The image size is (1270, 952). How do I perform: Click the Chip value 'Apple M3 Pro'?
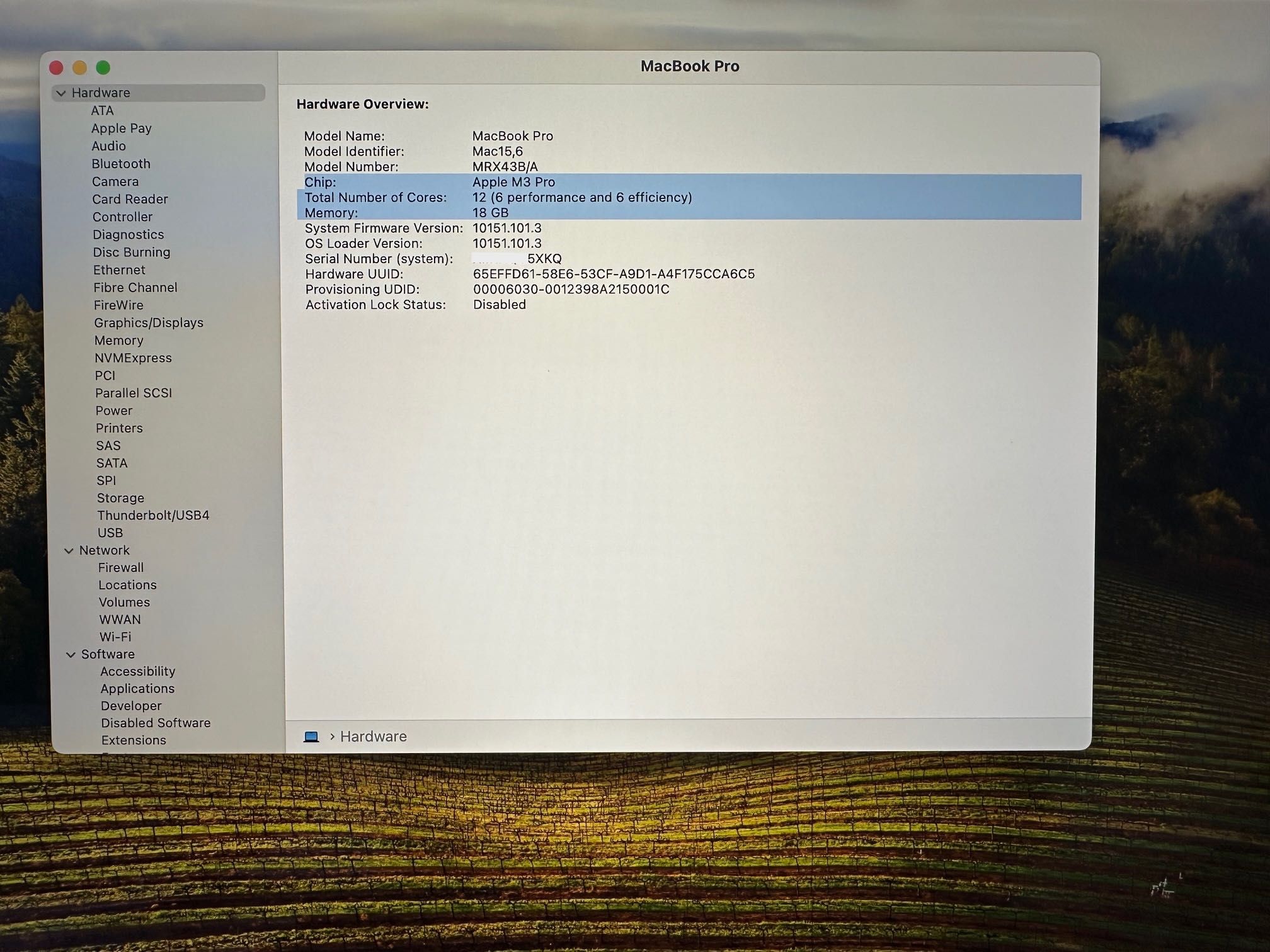514,183
